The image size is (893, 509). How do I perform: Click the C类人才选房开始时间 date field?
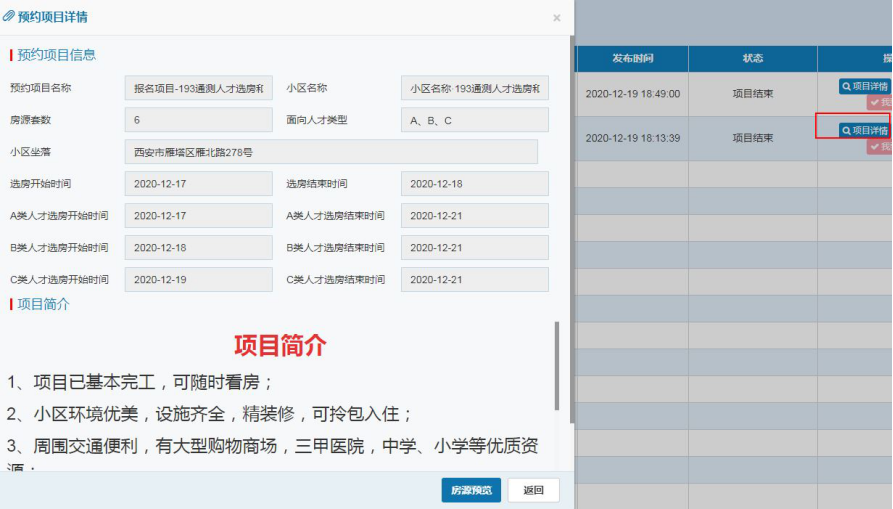pyautogui.click(x=198, y=280)
